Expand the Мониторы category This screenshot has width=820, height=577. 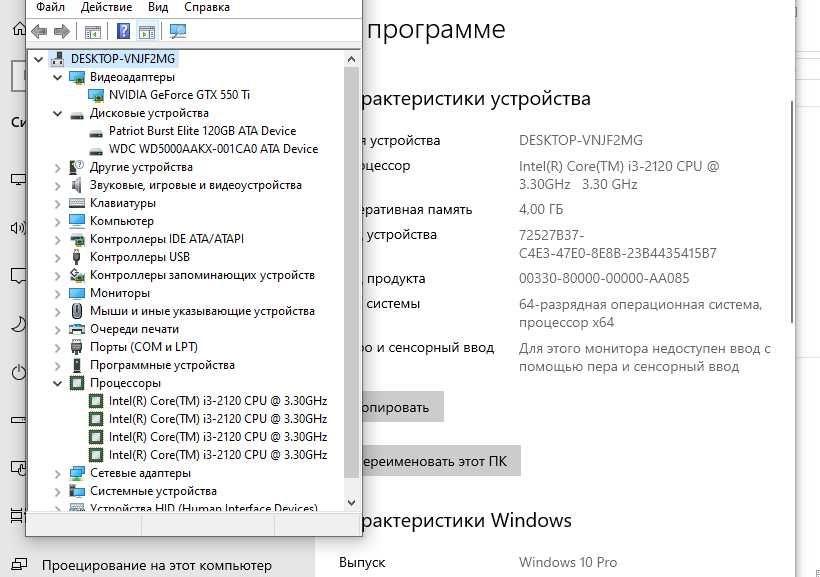coord(58,293)
